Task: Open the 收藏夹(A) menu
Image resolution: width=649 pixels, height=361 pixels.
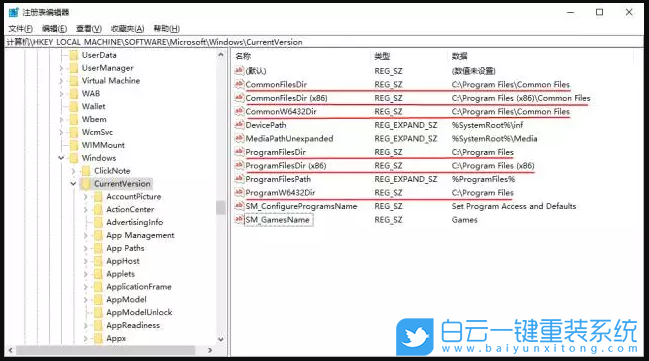Action: (x=127, y=29)
